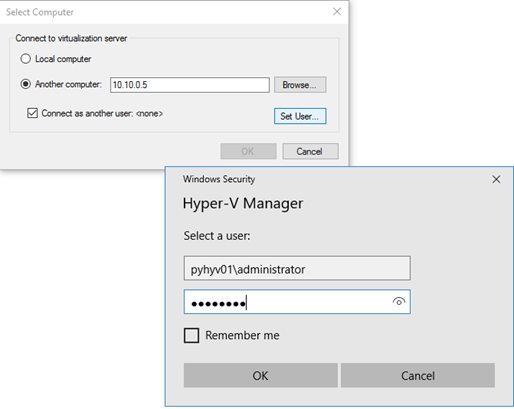Click 'Connect to virtualization server' group label
Viewport: 514px width, 409px height.
tap(71, 38)
